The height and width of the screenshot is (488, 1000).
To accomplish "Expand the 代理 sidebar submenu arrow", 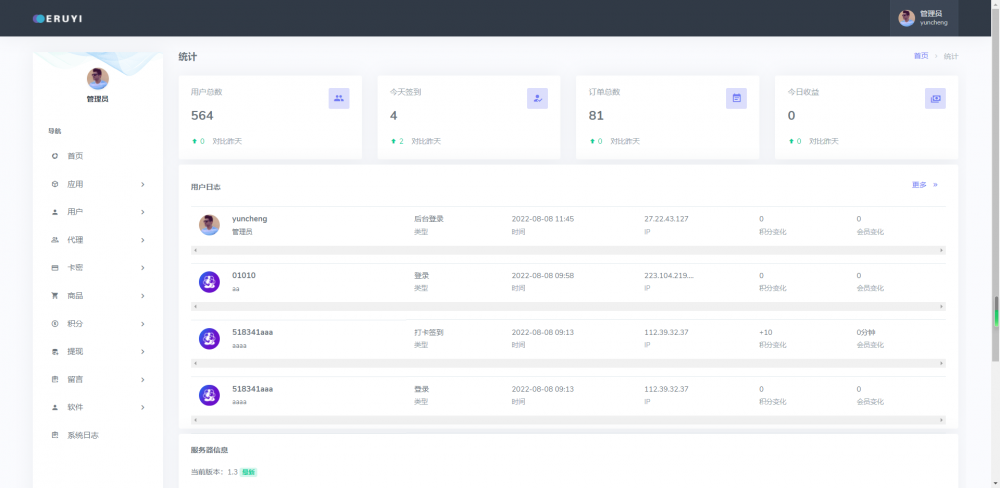I will tap(143, 240).
